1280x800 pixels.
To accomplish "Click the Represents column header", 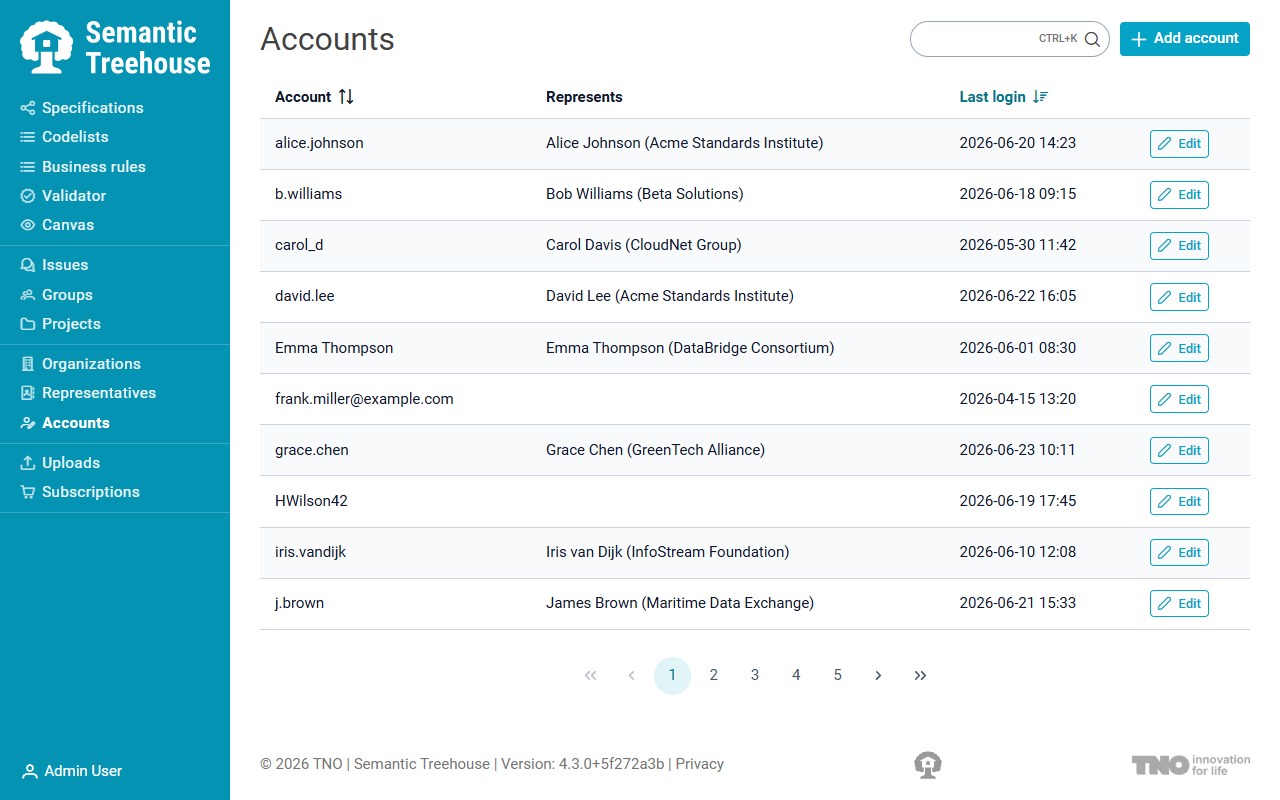I will (584, 97).
